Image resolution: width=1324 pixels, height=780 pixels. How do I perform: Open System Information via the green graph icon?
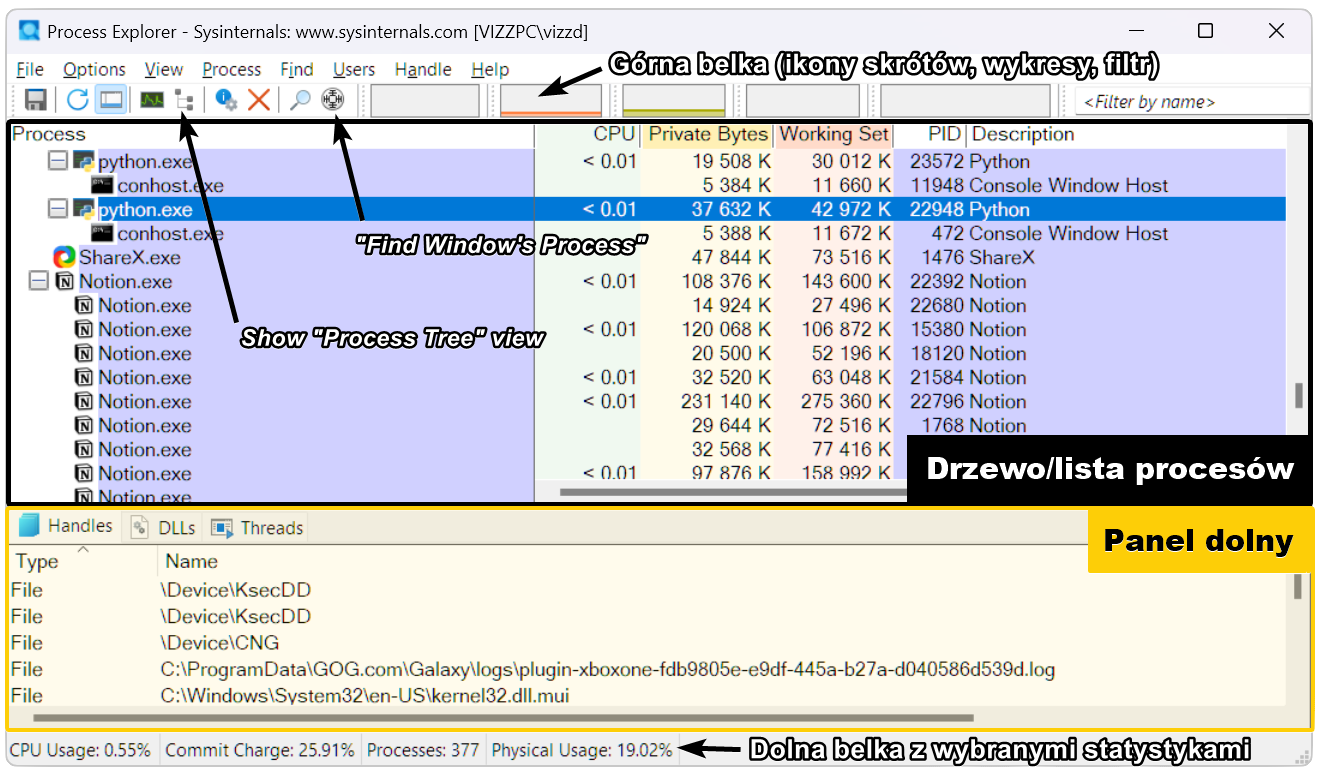(152, 100)
